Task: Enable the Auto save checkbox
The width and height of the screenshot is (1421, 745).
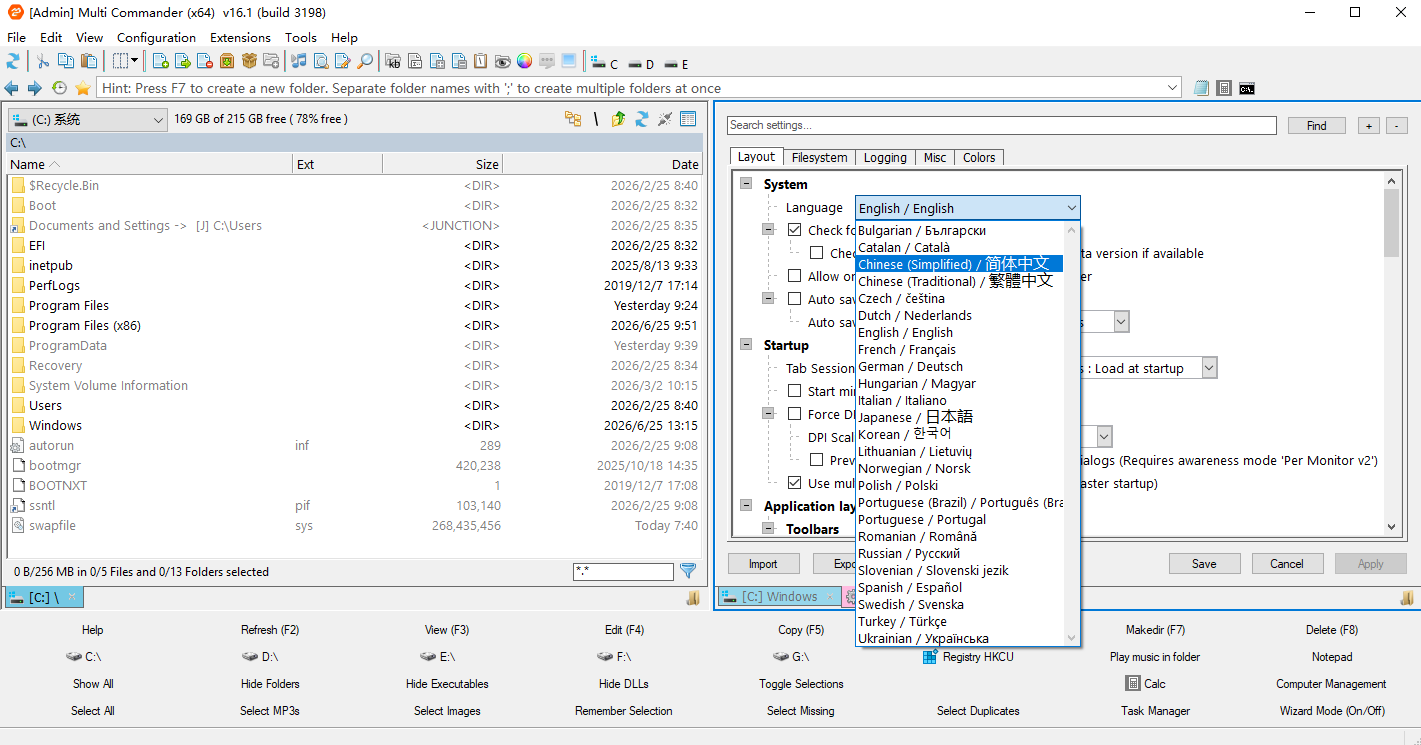Action: (795, 299)
